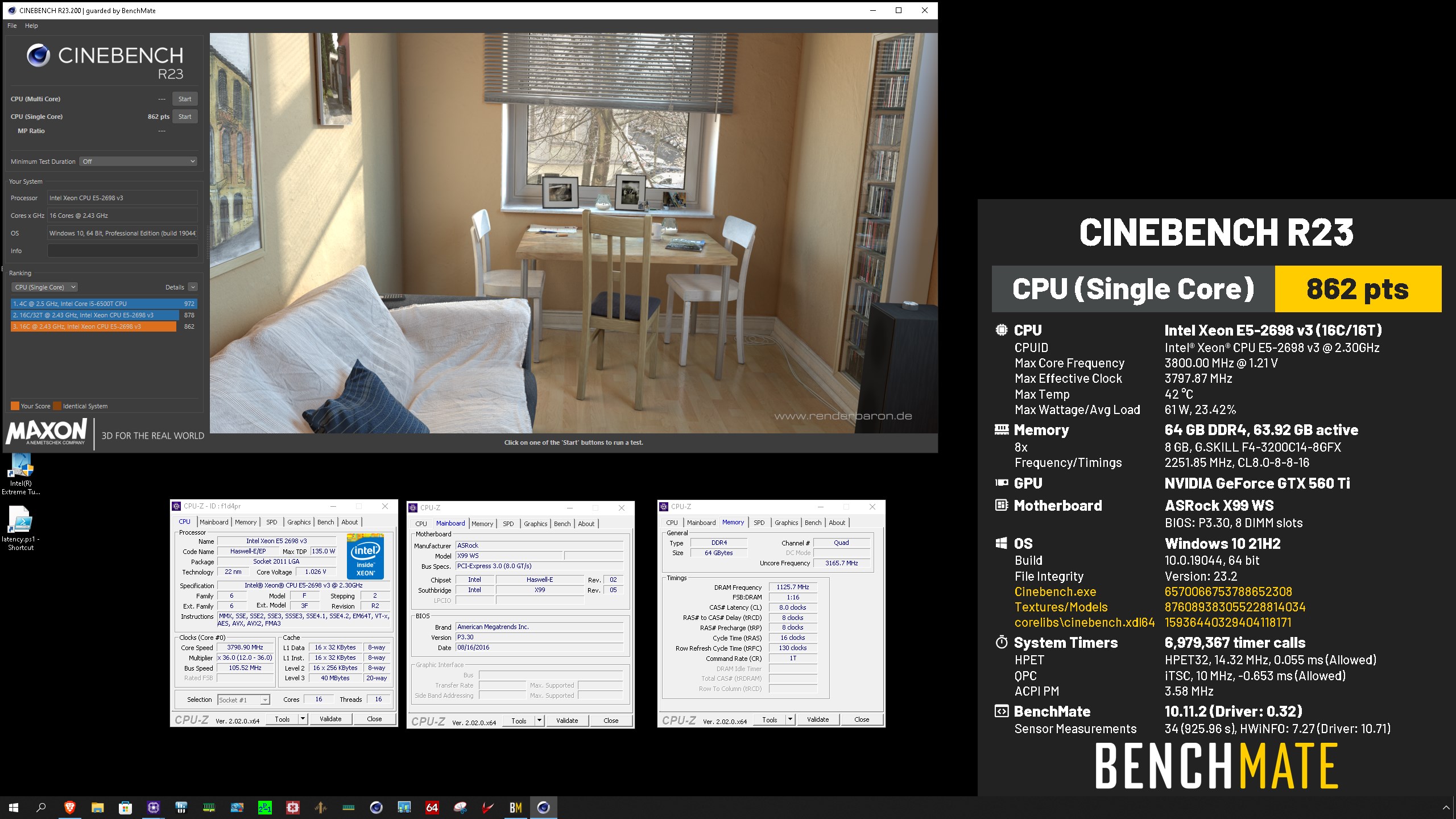
Task: Switch to CPU-Z via its taskbar icon
Action: click(x=153, y=807)
